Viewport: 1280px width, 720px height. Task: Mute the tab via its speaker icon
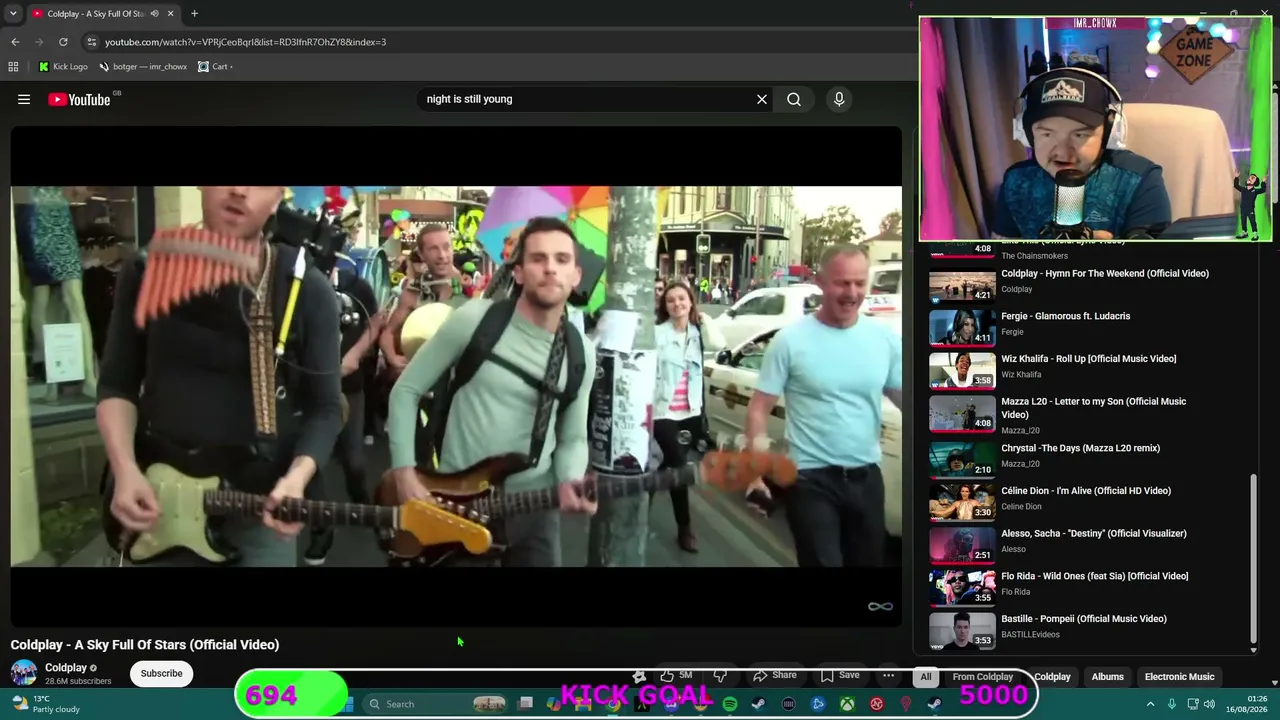154,14
